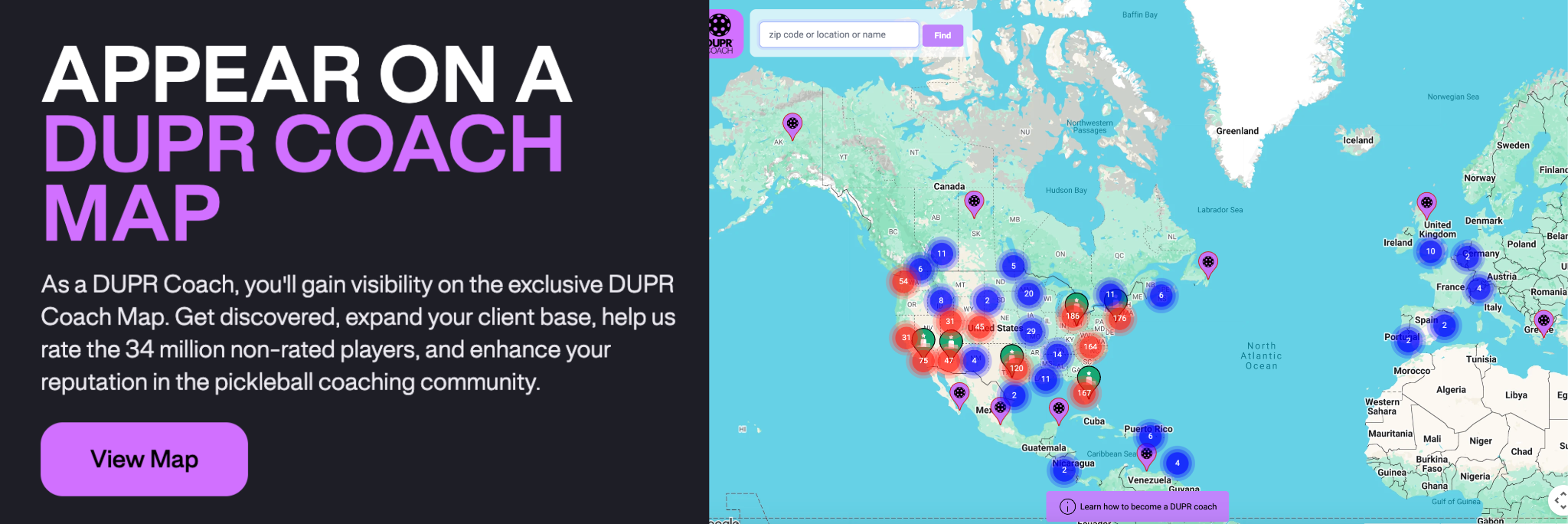The image size is (1568, 524).
Task: Open the blue cluster 2 over Spain
Action: click(x=1444, y=325)
